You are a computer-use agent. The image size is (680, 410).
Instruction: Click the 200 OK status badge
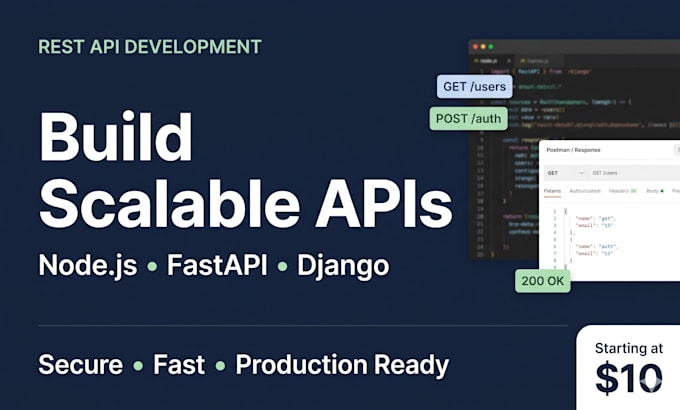(543, 281)
